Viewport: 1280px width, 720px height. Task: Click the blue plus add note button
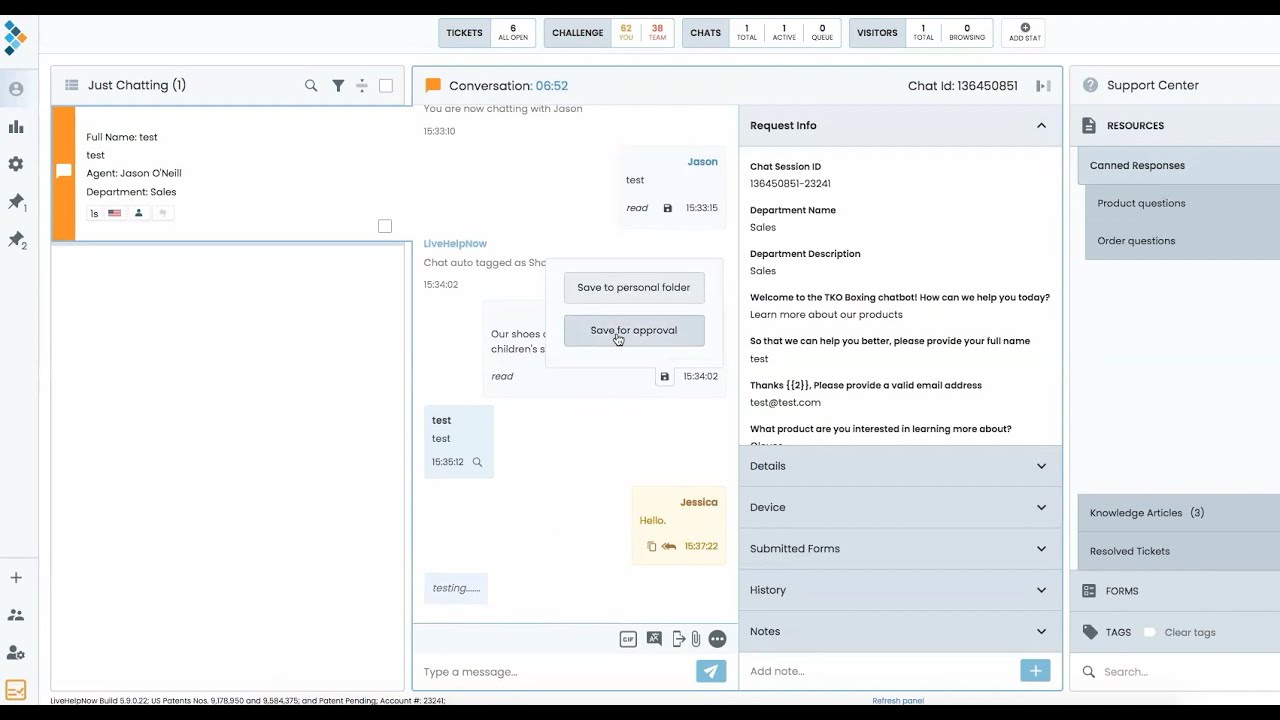[1035, 671]
